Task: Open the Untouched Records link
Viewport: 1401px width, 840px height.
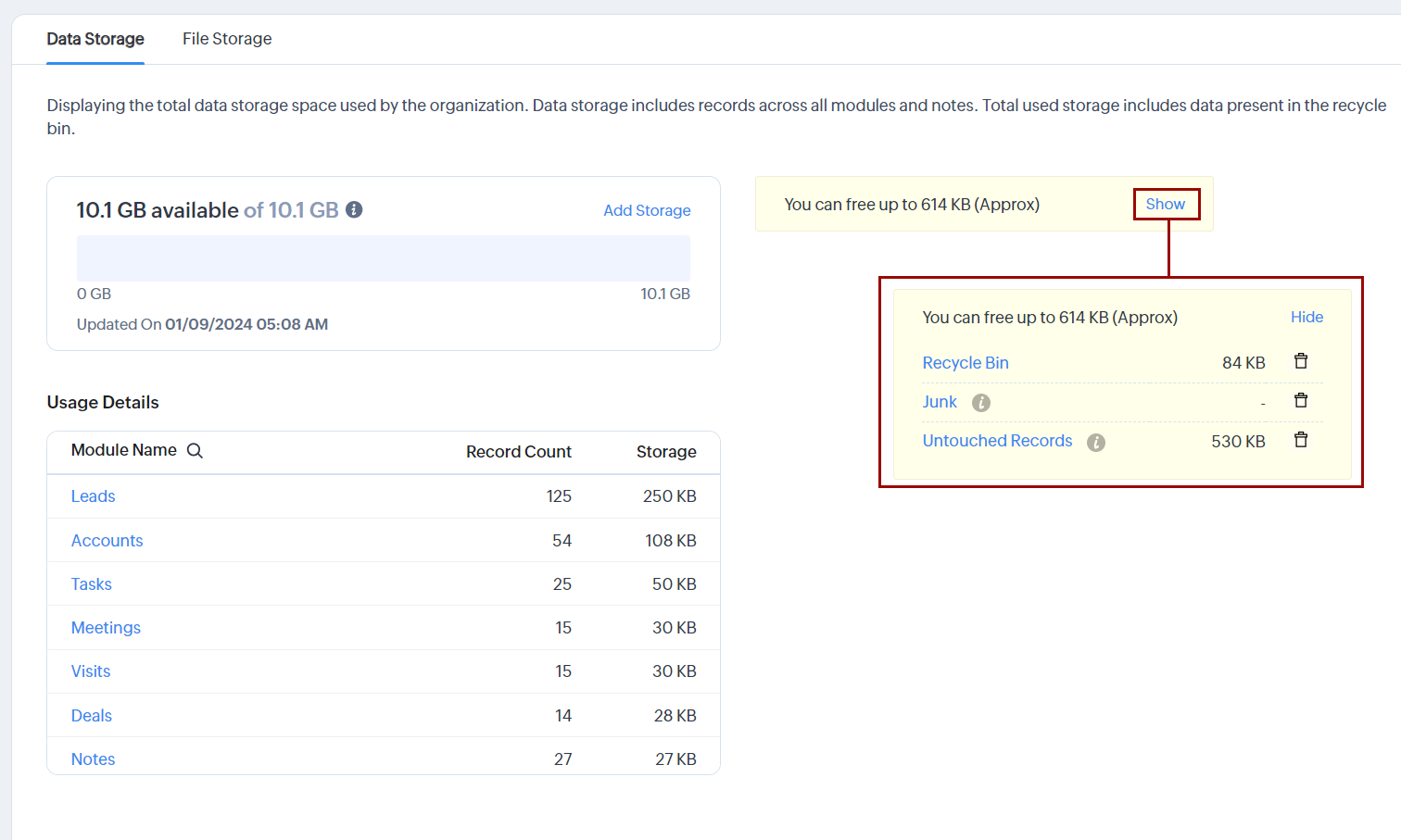Action: (x=997, y=441)
